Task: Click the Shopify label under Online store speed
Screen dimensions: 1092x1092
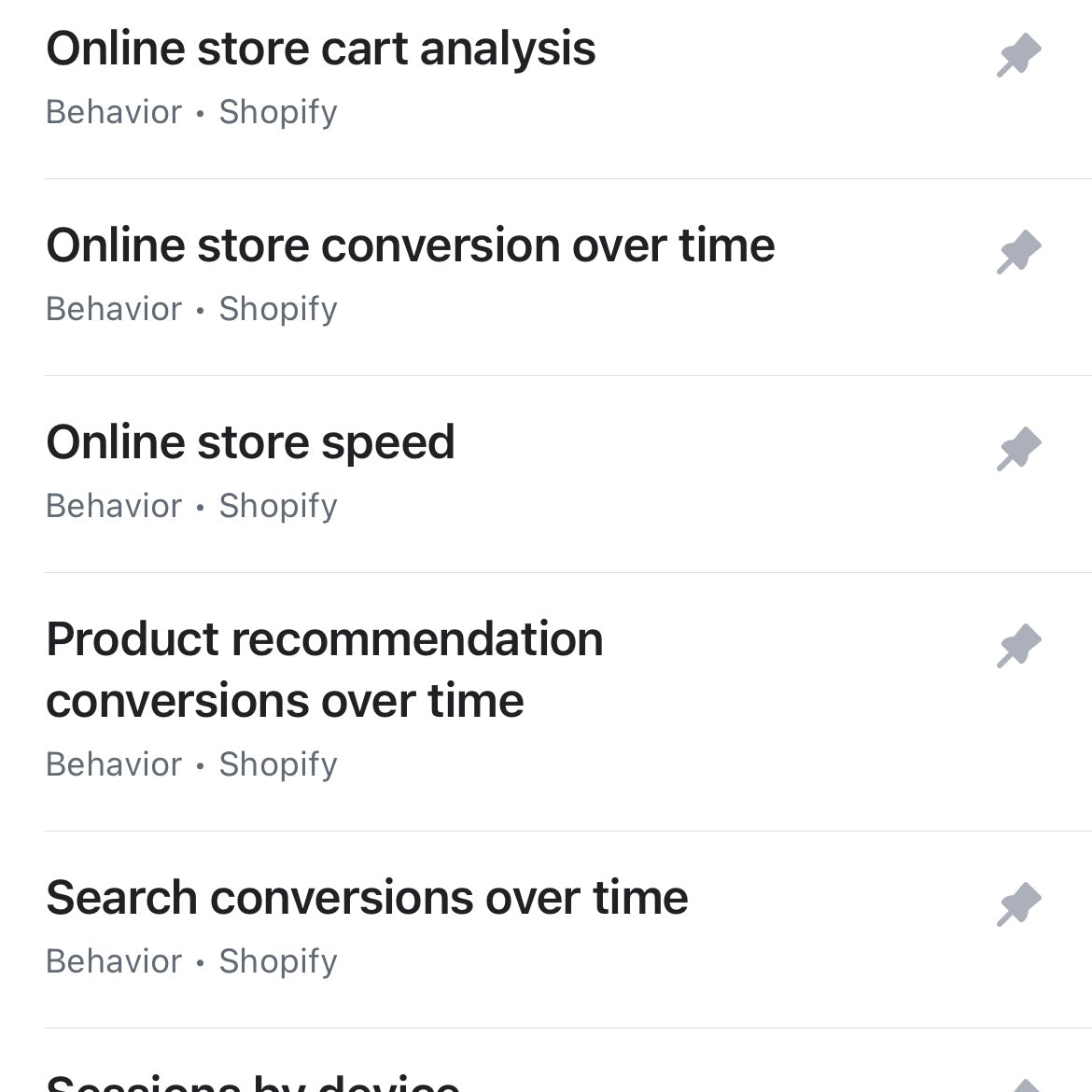Action: [277, 506]
